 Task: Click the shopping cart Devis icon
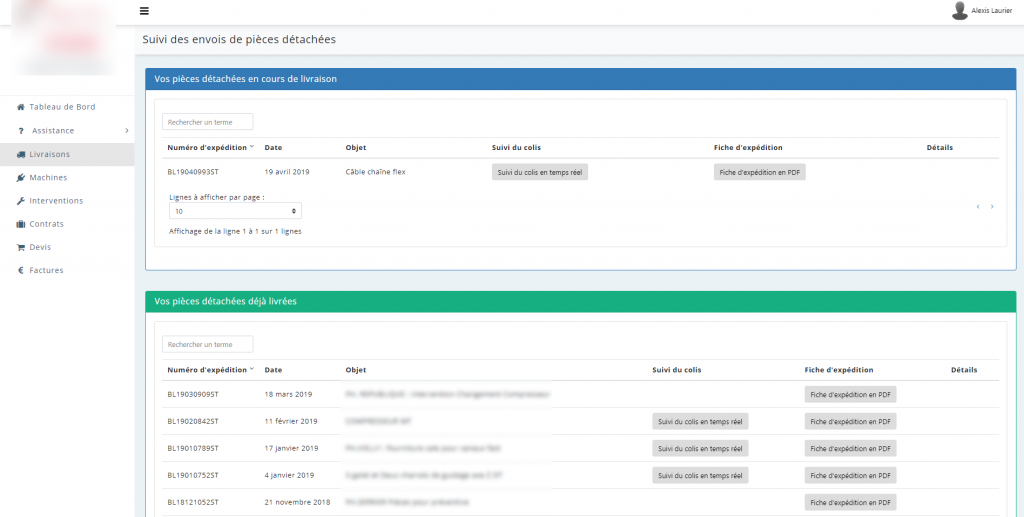coord(21,247)
